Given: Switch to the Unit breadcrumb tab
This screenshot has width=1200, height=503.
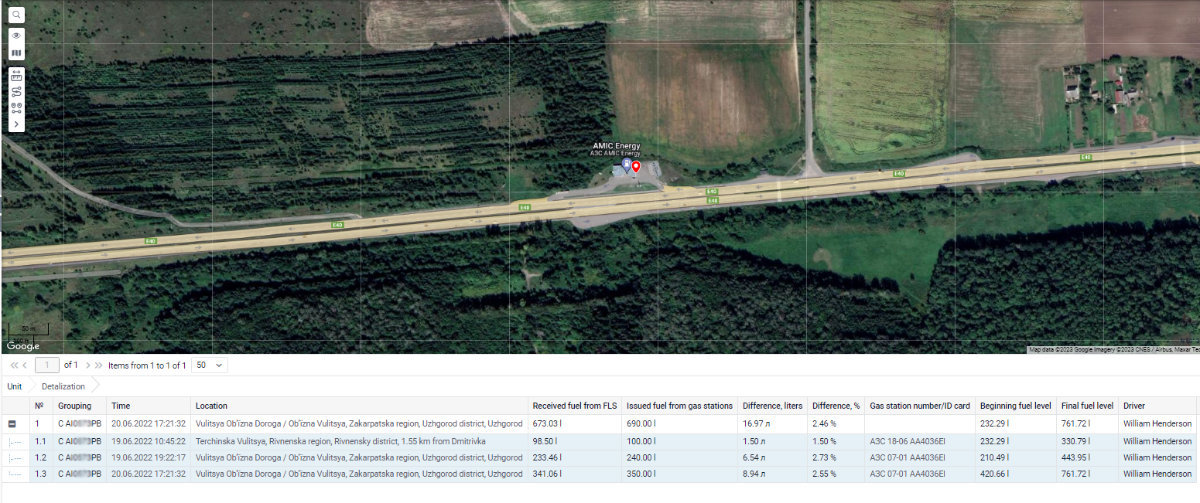Looking at the screenshot, I should click(x=15, y=386).
